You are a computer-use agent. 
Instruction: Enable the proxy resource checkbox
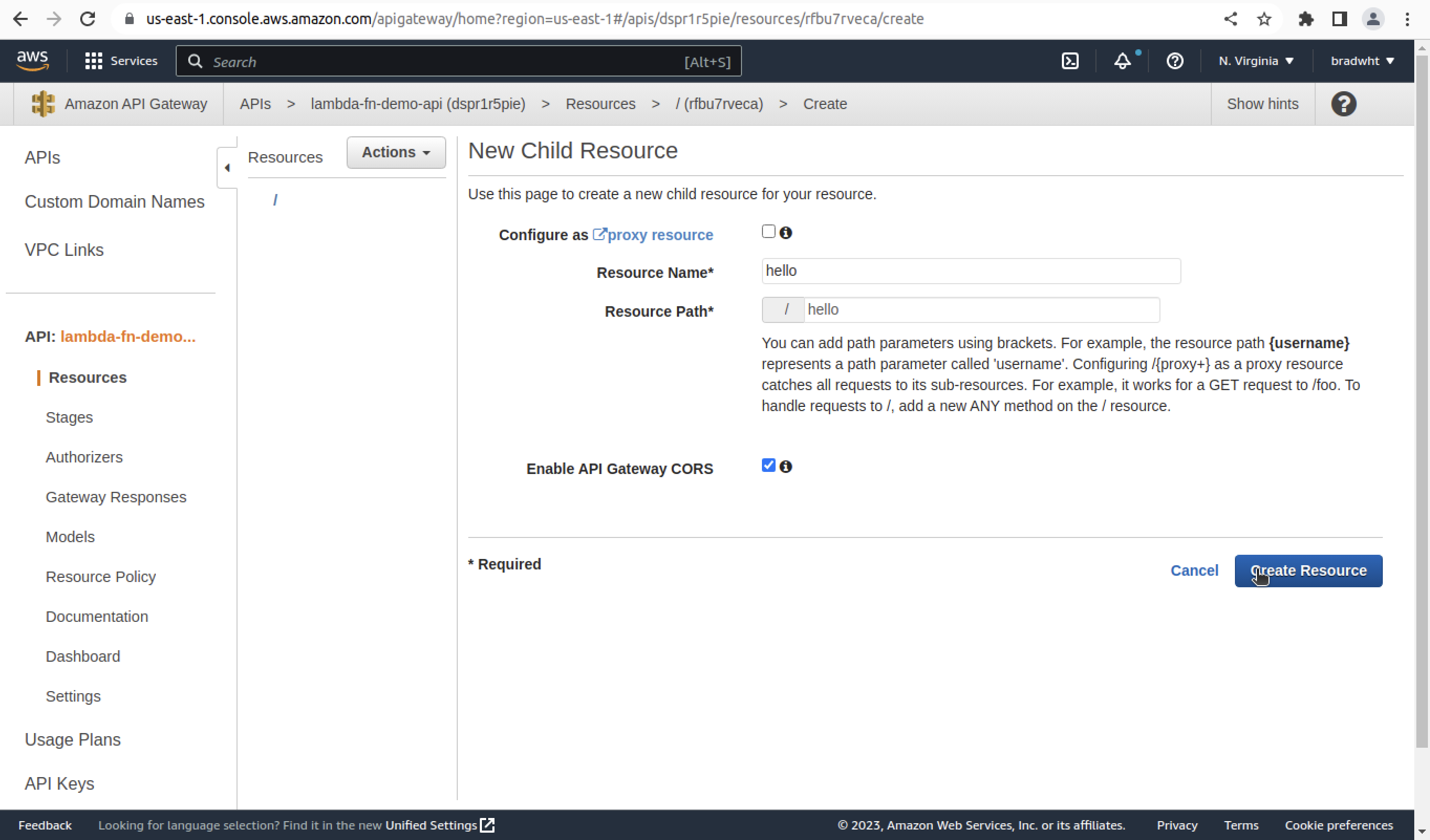[768, 232]
